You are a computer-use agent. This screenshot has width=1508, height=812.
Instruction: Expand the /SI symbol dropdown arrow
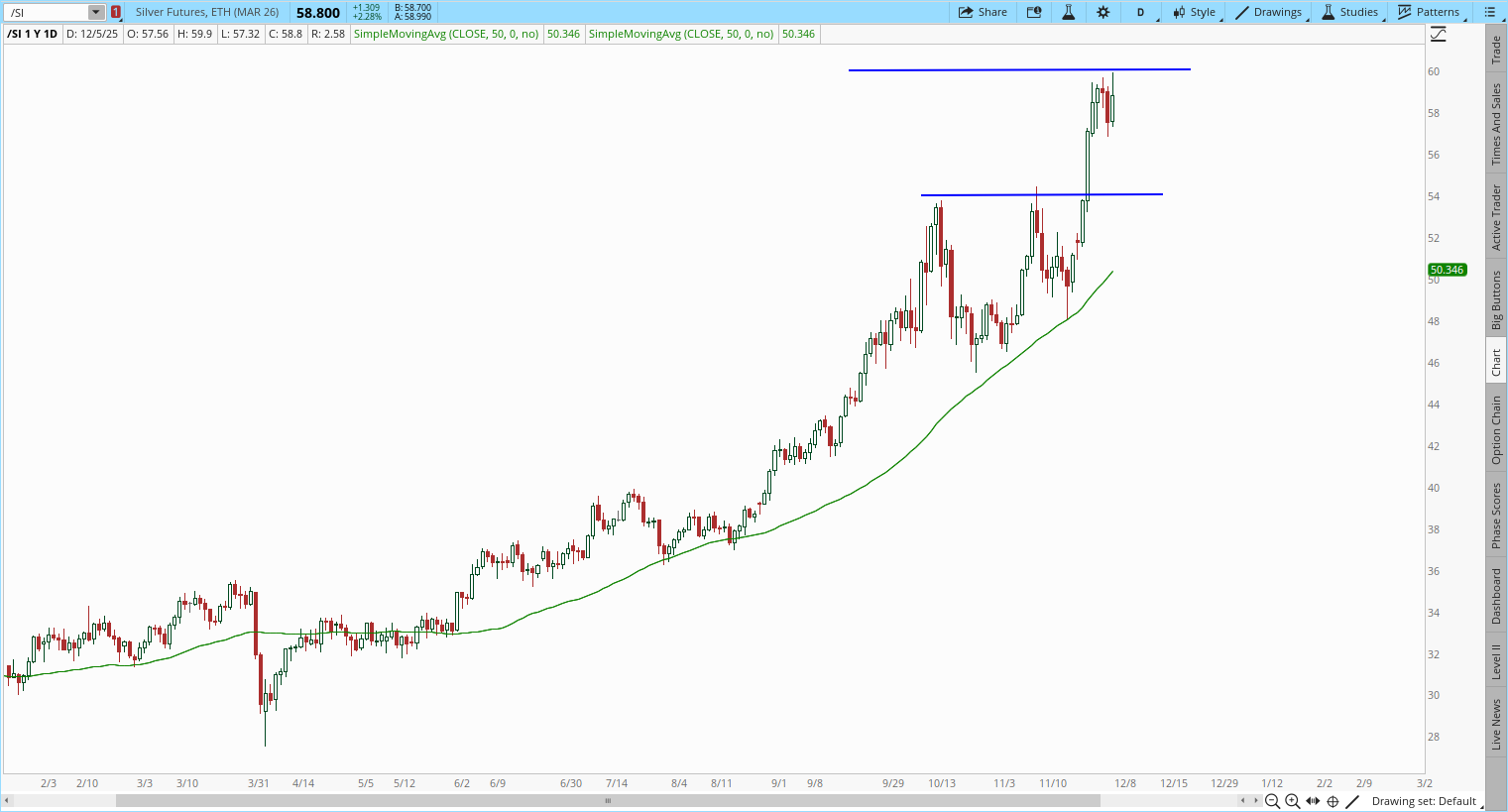(96, 12)
